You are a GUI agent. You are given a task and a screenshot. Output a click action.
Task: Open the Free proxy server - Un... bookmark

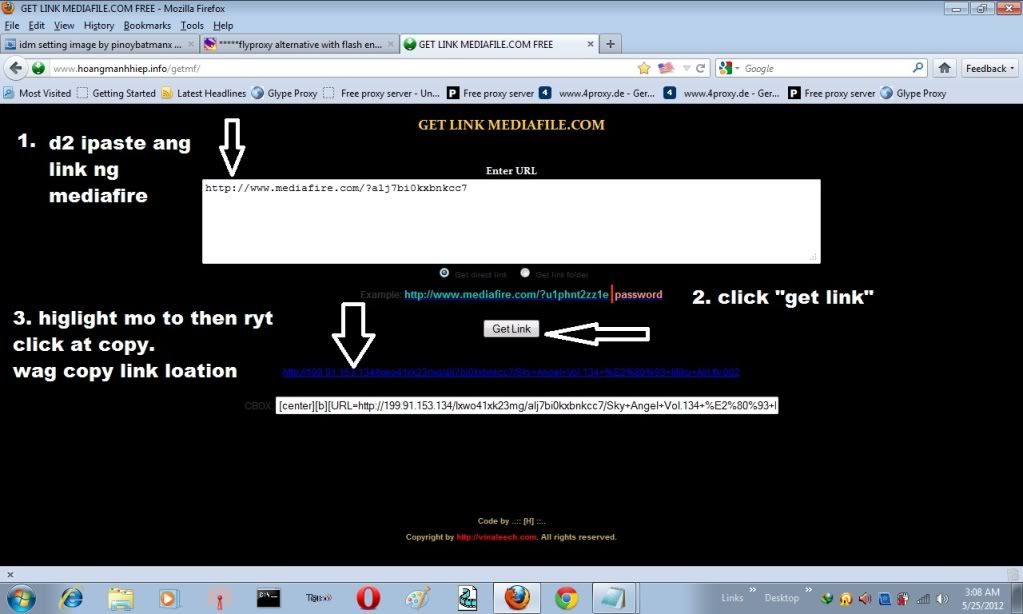point(382,93)
